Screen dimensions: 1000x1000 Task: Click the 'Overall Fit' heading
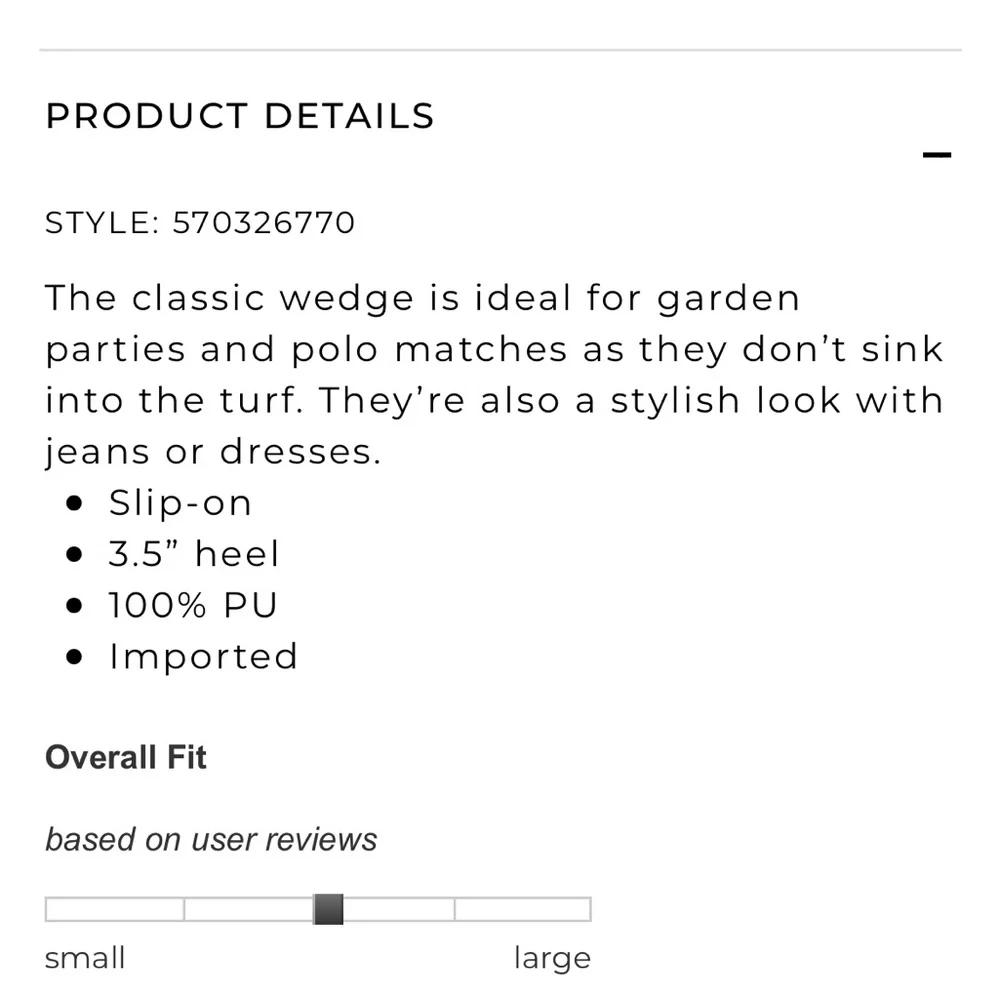tap(126, 757)
